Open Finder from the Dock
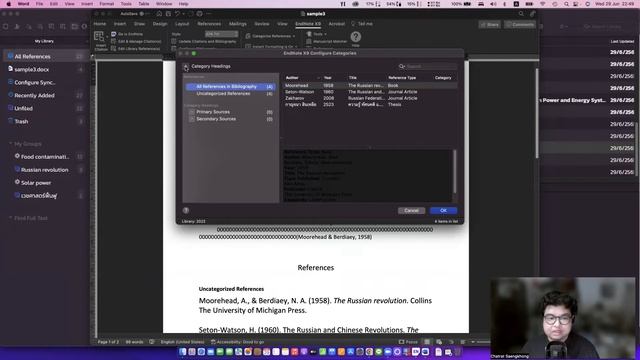The image size is (640, 360). tap(182, 351)
